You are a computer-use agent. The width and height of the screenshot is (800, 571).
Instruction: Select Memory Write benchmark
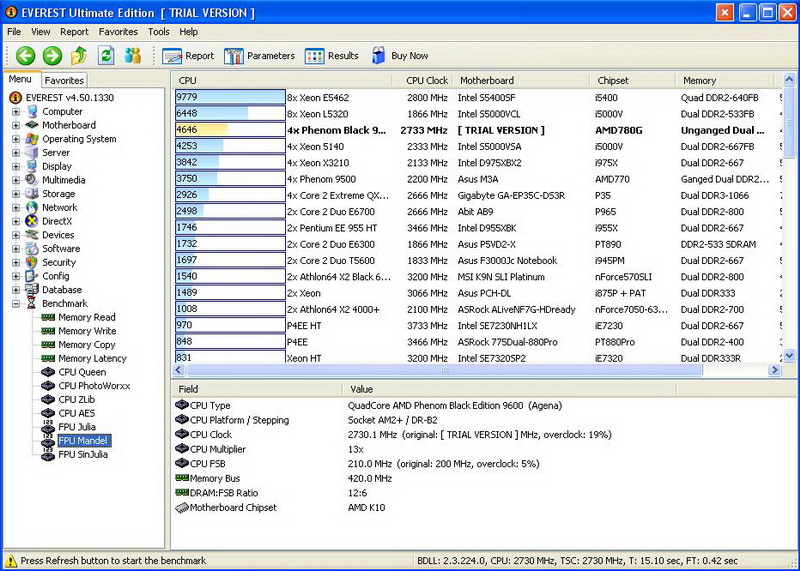[87, 331]
